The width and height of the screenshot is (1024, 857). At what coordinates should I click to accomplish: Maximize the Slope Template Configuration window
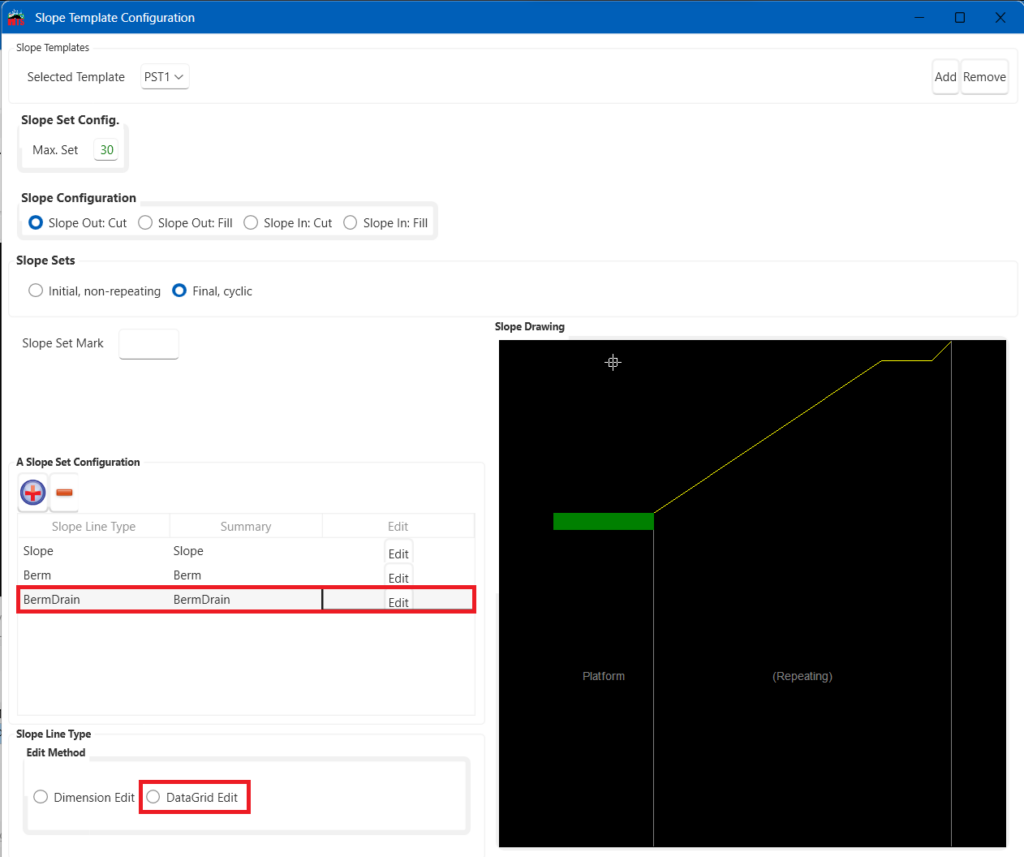[x=959, y=17]
